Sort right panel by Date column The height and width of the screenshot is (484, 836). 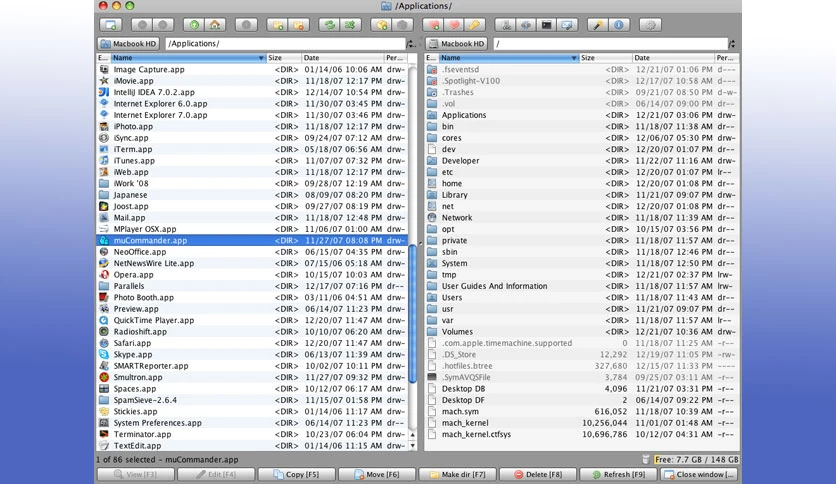pos(673,58)
